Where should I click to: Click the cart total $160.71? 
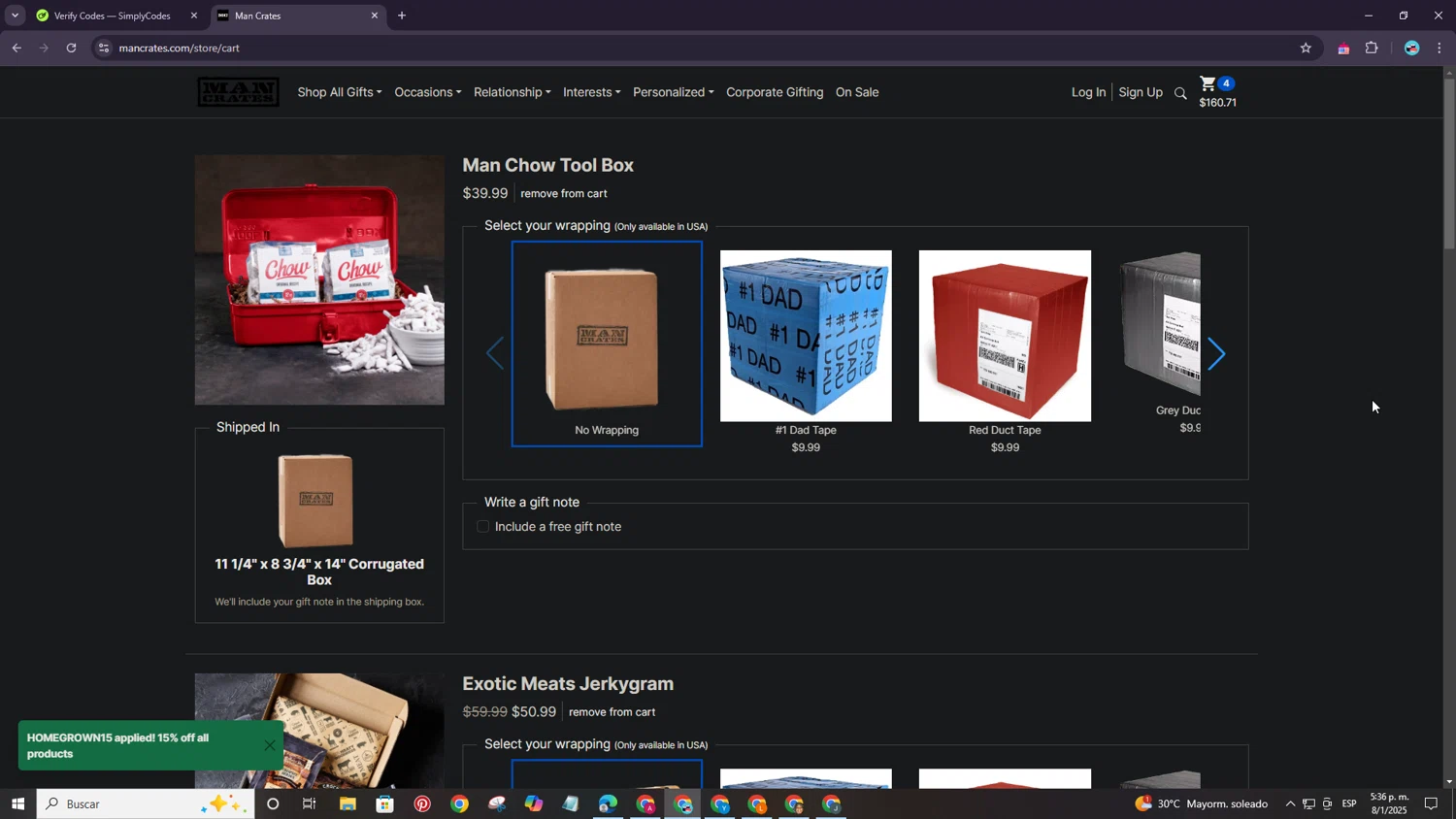[x=1217, y=103]
